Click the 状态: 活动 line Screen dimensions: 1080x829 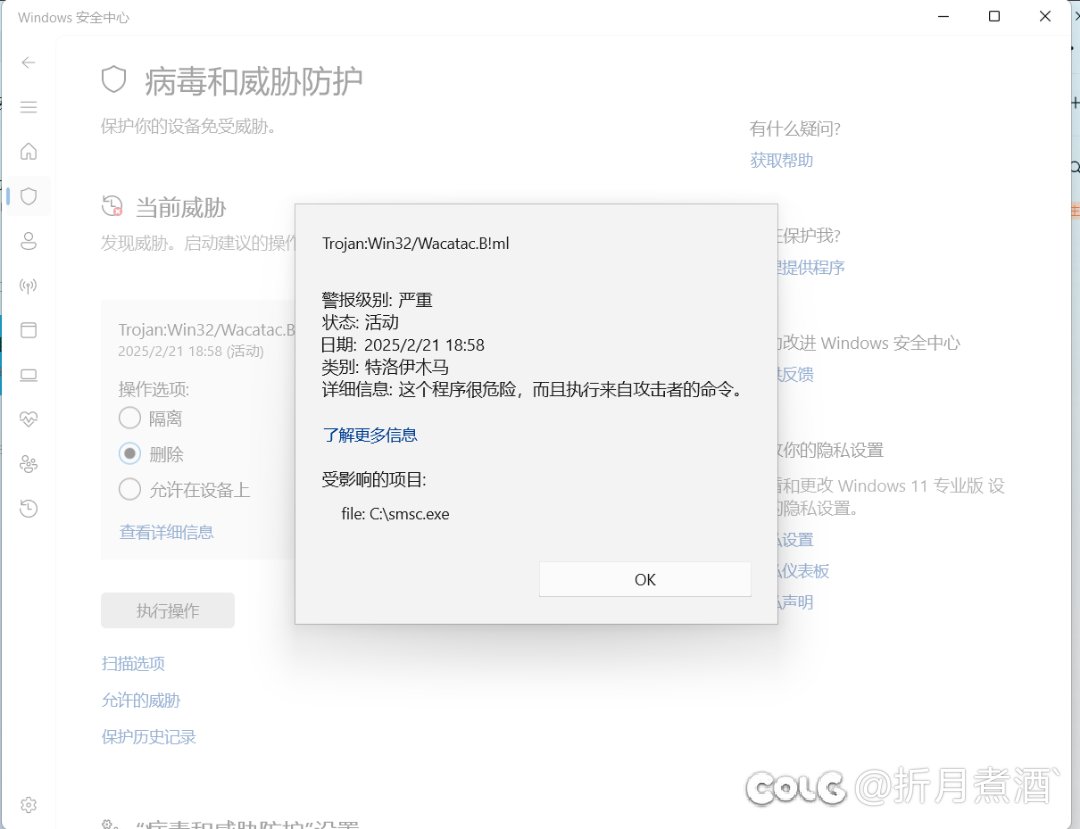click(x=360, y=322)
